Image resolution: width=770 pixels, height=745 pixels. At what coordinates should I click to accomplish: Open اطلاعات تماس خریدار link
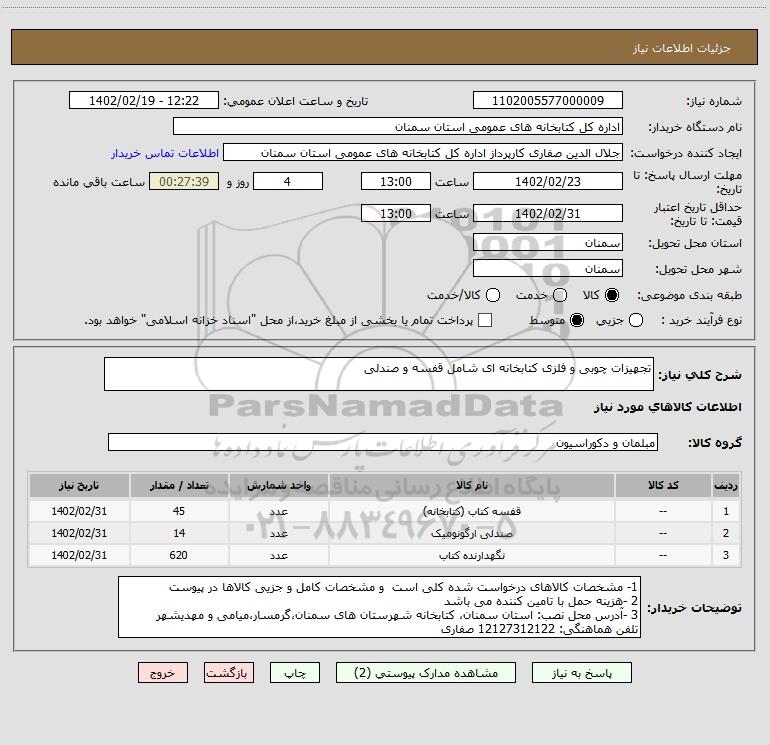tap(165, 153)
